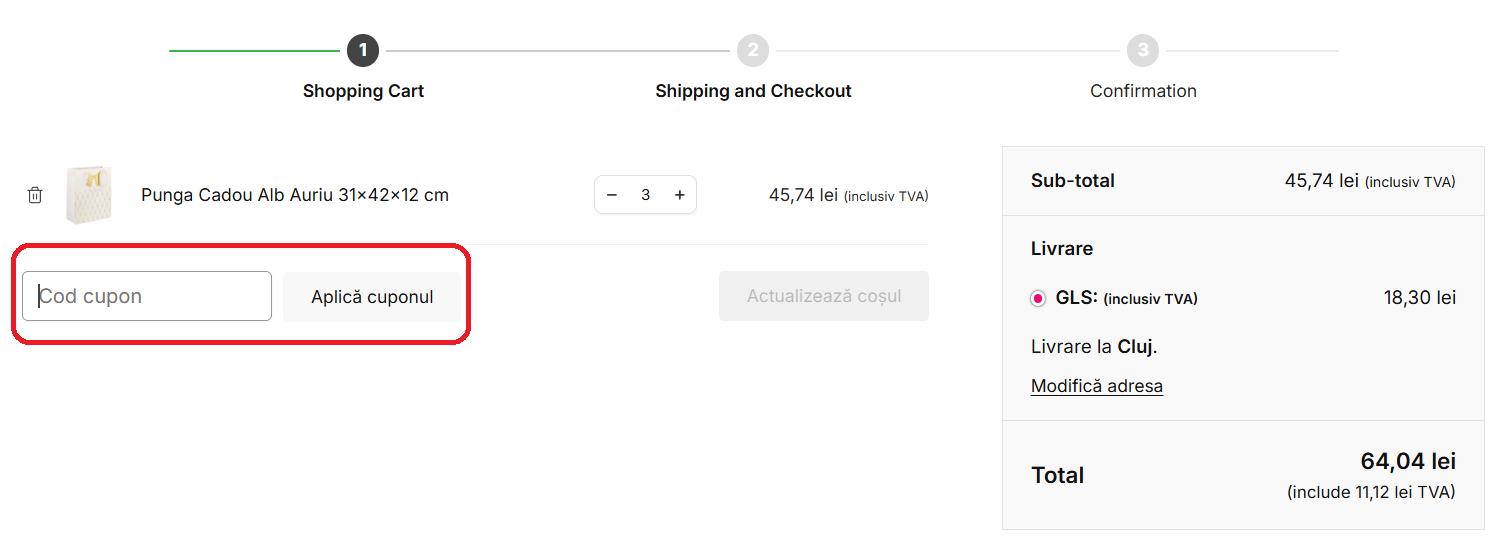Open the gift bag product thumbnail

point(88,194)
